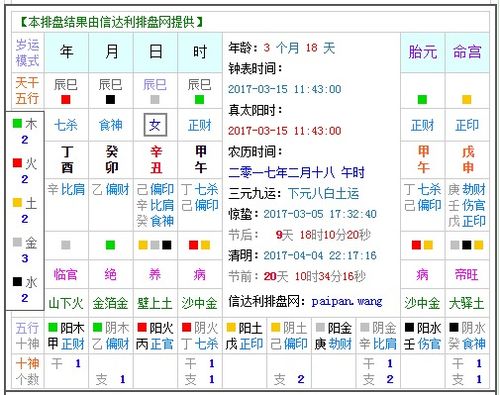Select the 年 pillar header

pos(66,52)
